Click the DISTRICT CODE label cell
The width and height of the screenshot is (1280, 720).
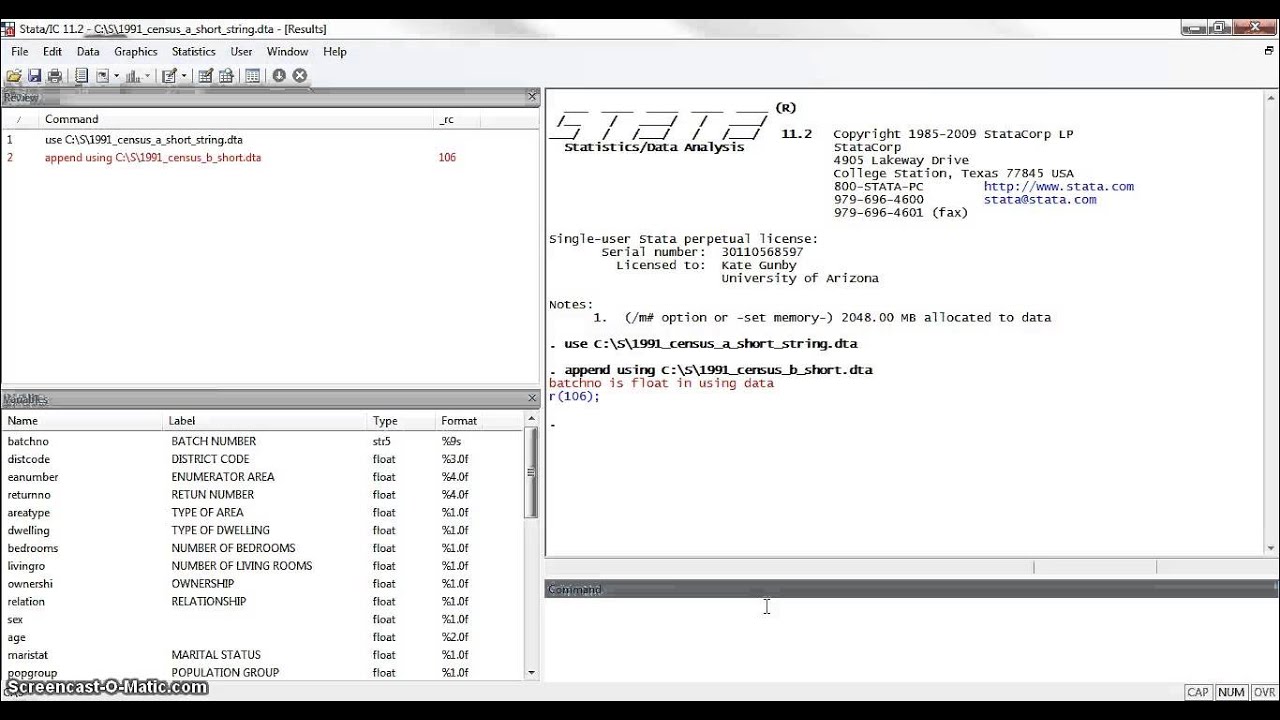[210, 459]
